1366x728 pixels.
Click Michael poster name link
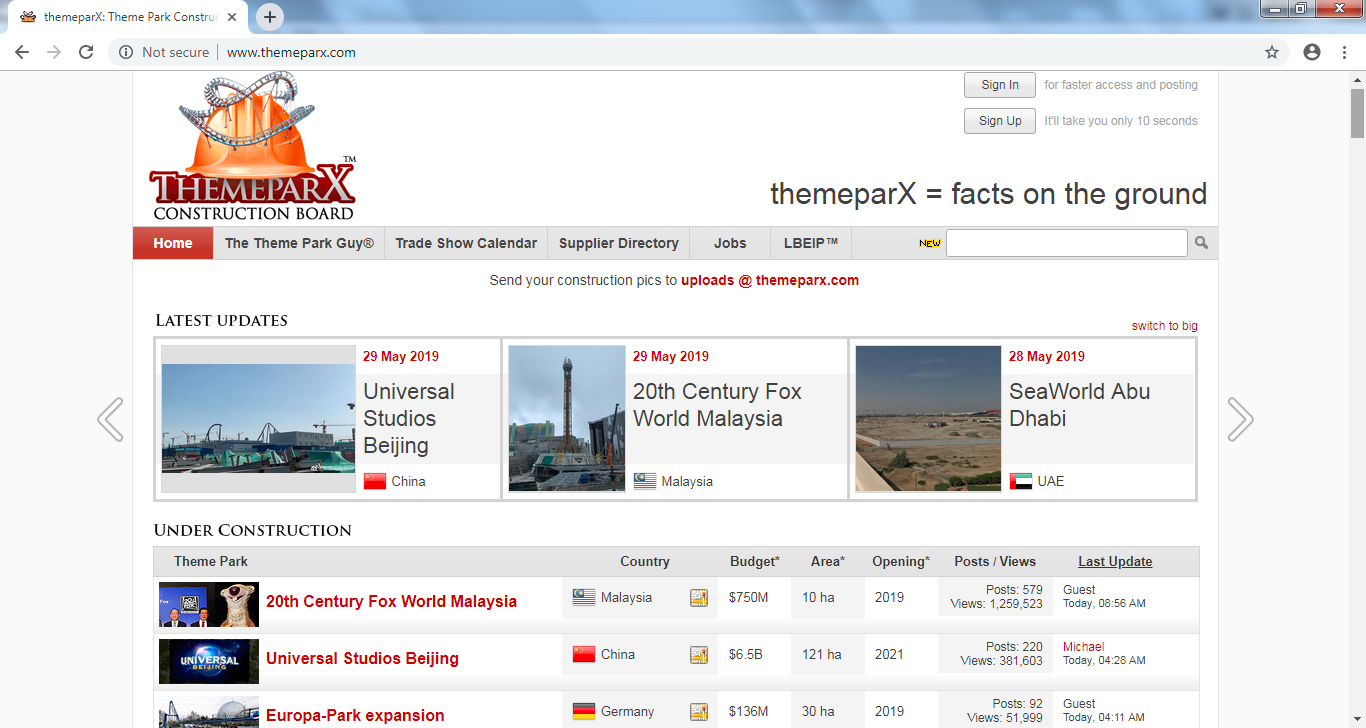(1083, 647)
